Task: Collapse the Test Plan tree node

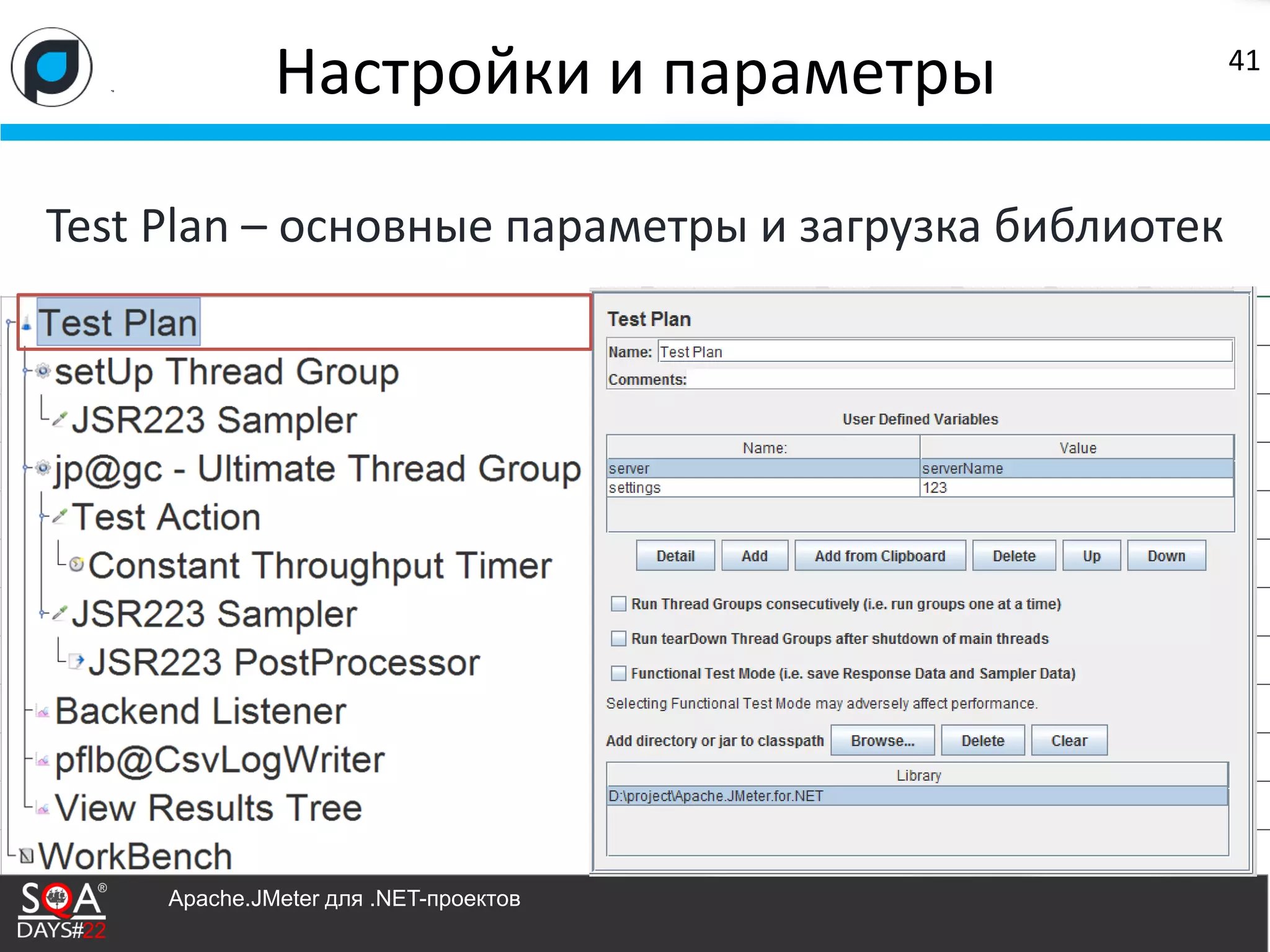Action: (x=9, y=322)
